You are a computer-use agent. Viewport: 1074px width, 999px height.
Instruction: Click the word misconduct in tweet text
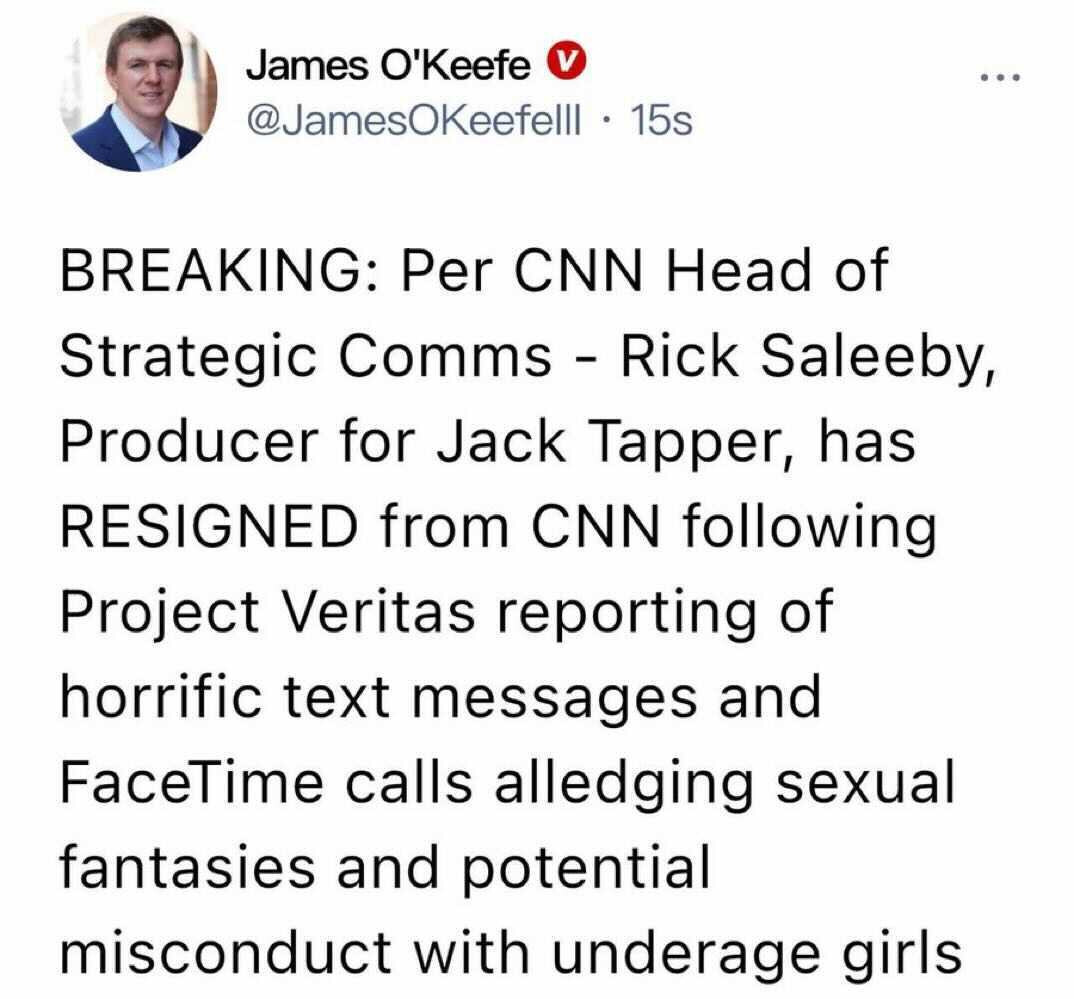tap(226, 953)
